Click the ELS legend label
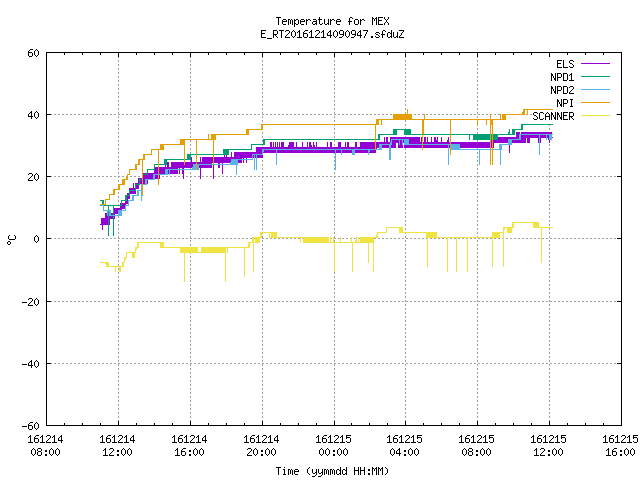 tap(565, 64)
